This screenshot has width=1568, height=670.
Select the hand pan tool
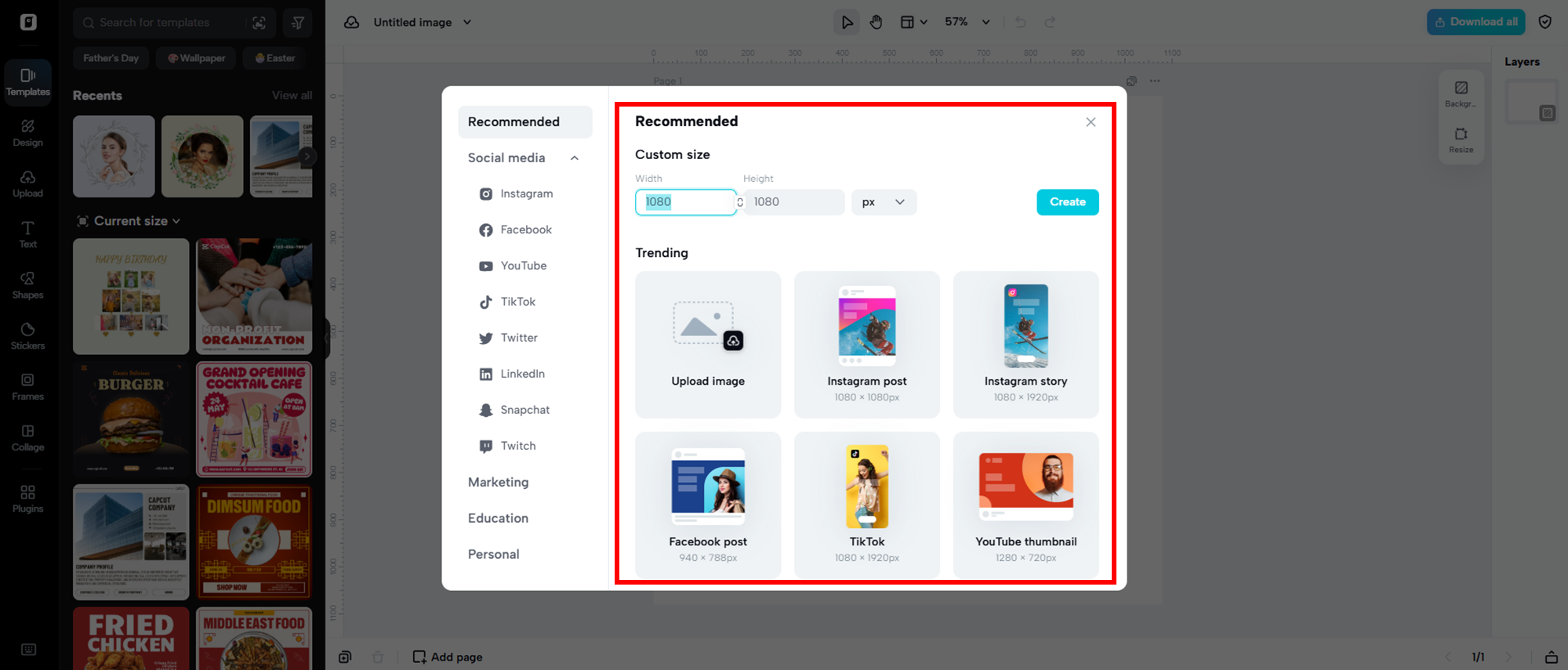tap(876, 22)
